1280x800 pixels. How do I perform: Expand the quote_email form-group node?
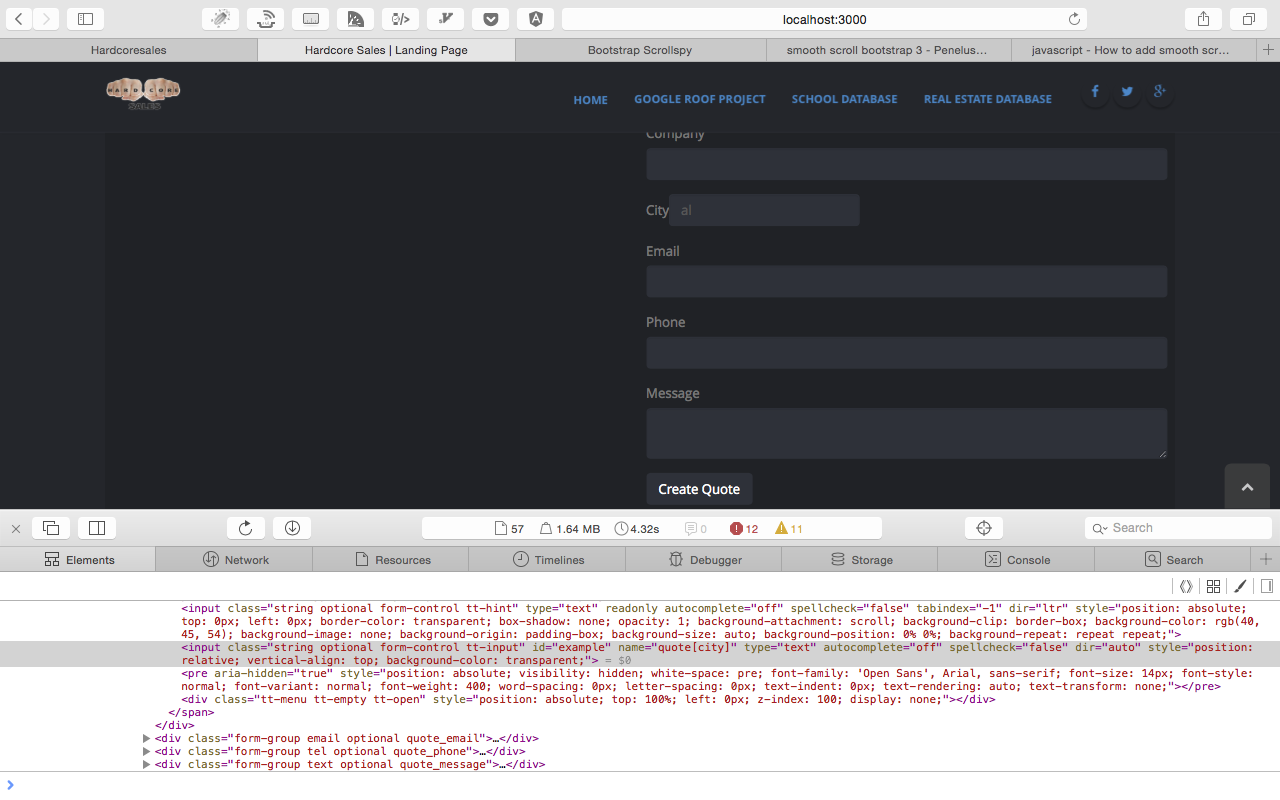pyautogui.click(x=147, y=739)
